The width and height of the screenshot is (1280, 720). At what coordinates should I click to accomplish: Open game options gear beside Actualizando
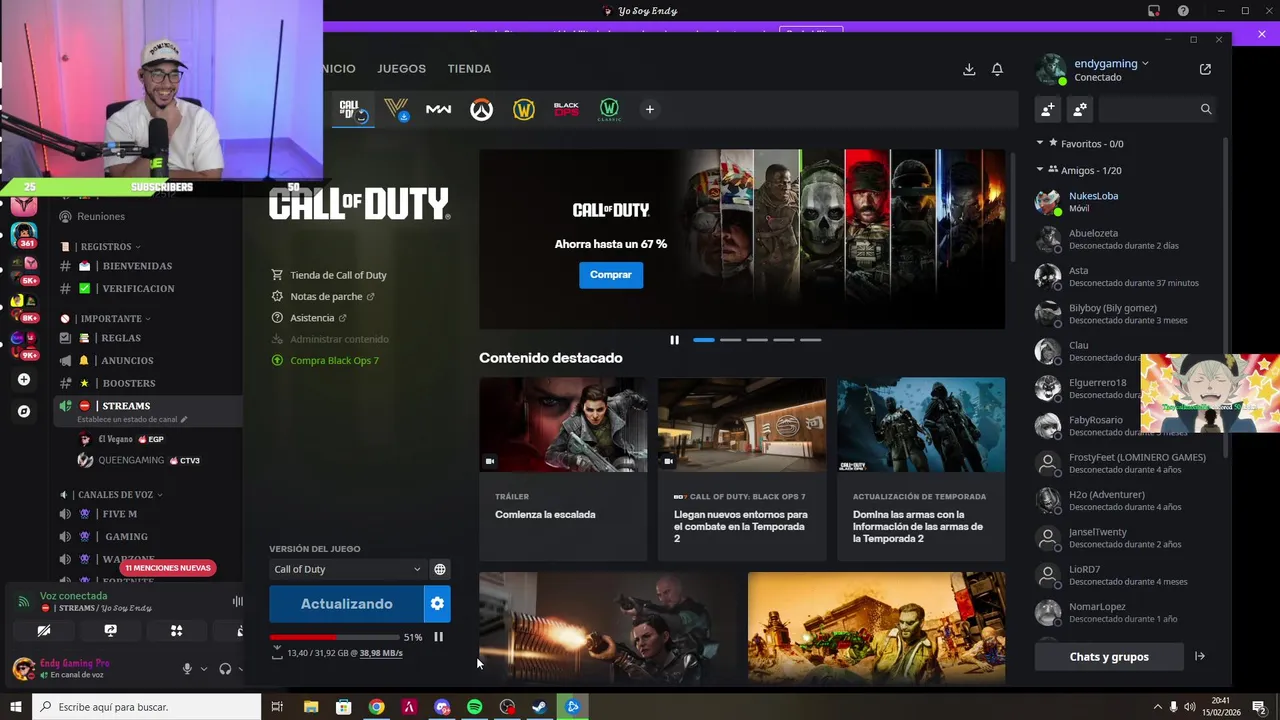click(437, 604)
